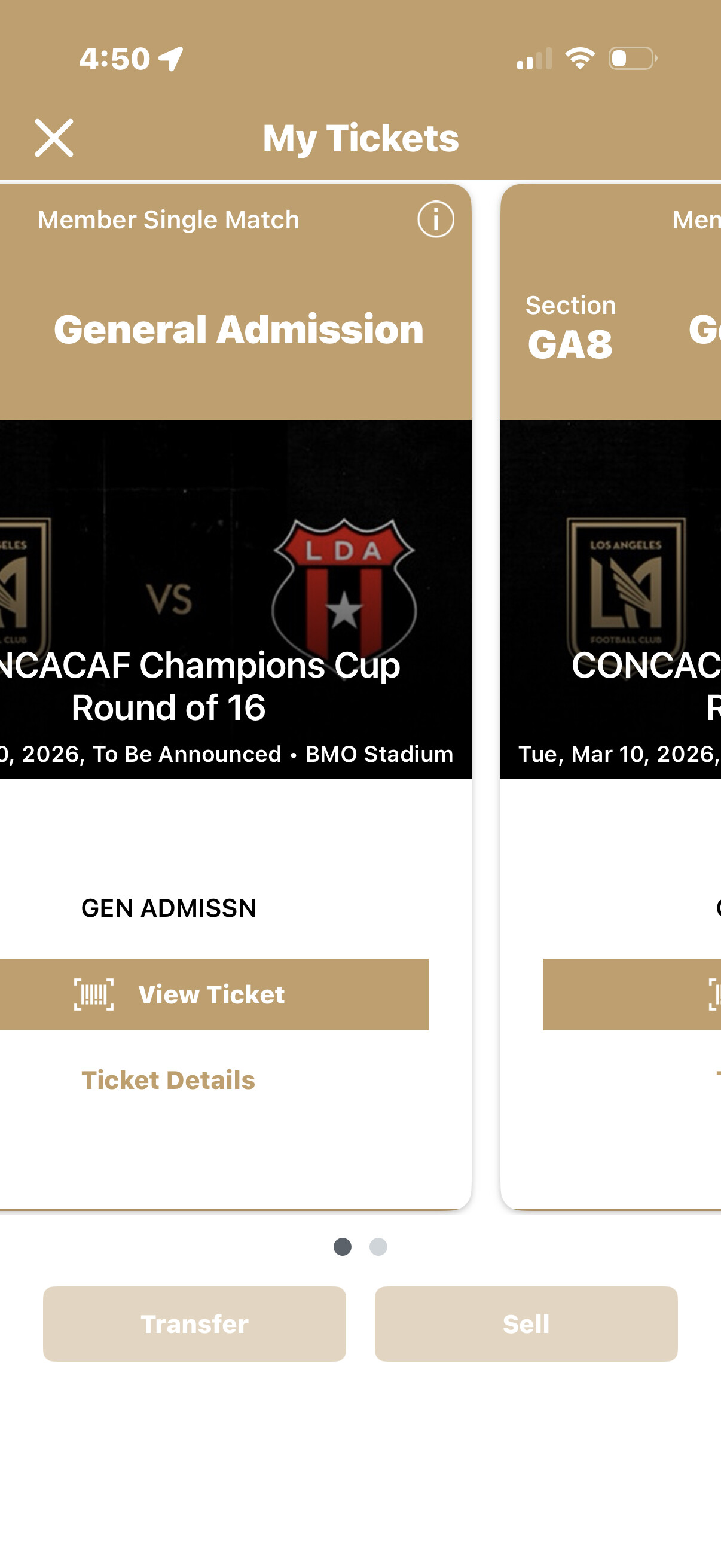Image resolution: width=721 pixels, height=1568 pixels.
Task: Tap the Wi-Fi status icon
Action: (580, 59)
